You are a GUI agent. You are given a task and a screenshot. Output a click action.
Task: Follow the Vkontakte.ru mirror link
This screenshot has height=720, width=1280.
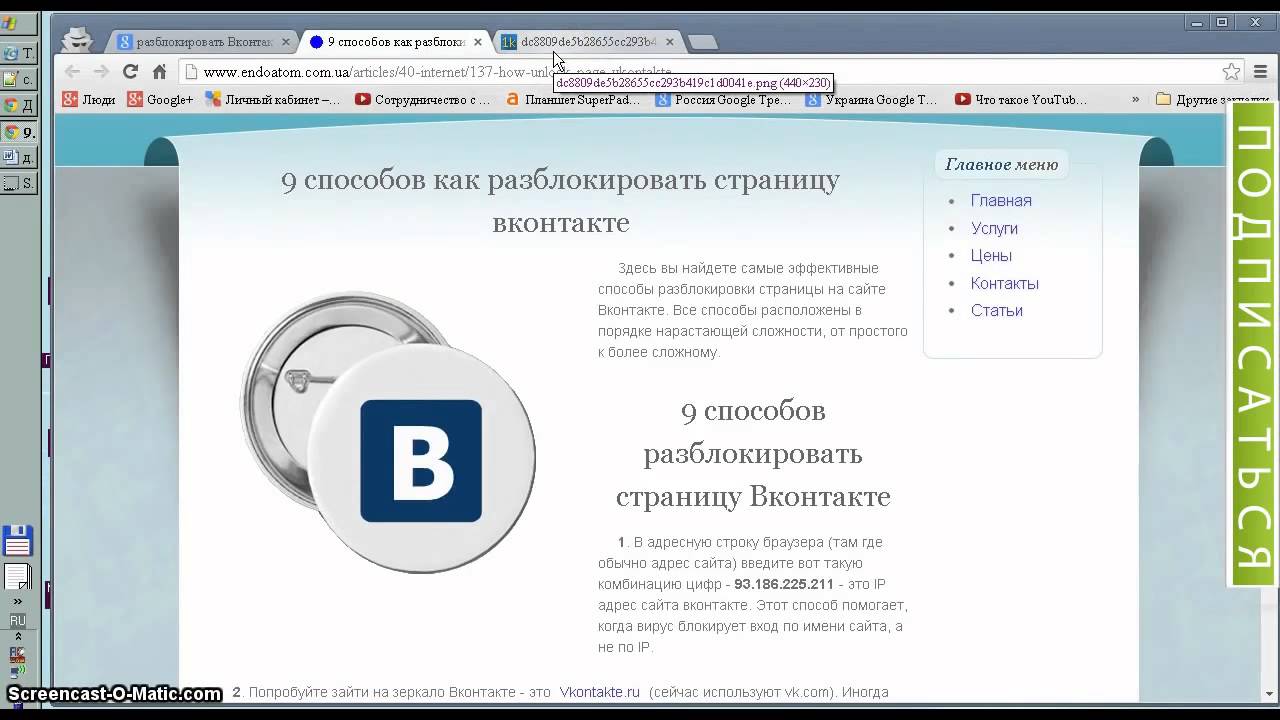click(599, 692)
